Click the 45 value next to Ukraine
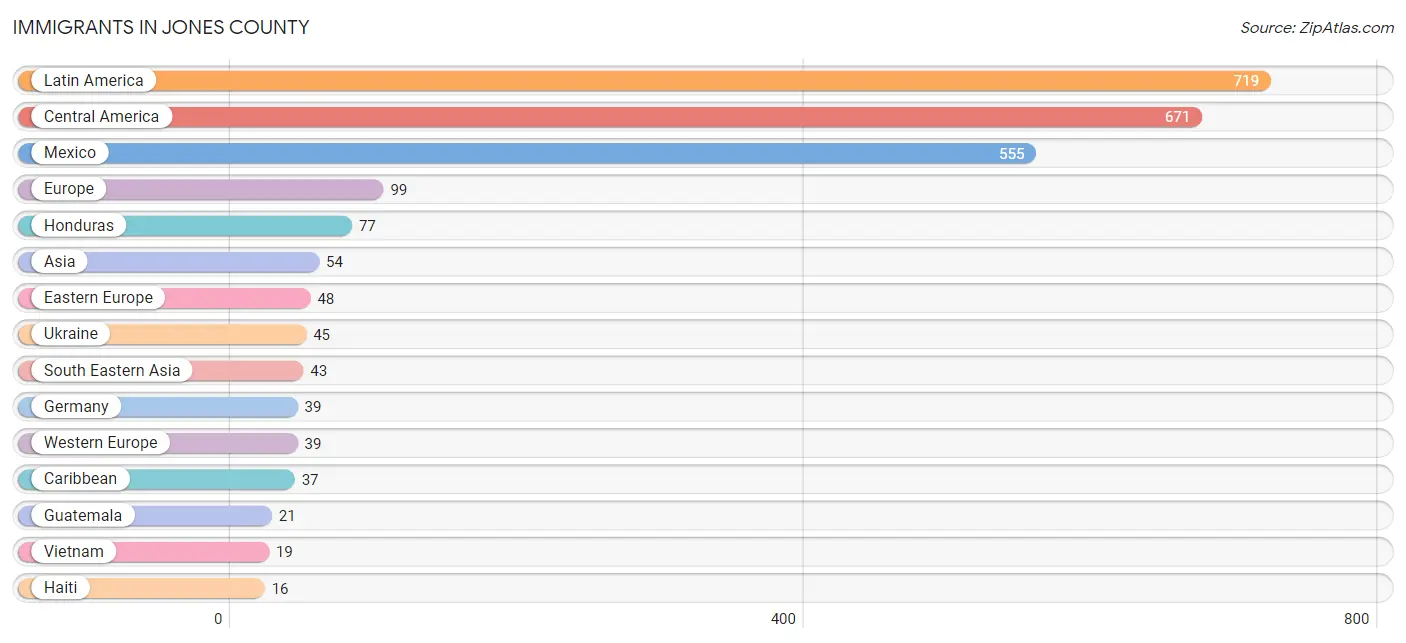Viewport: 1406px width, 643px height. [322, 335]
